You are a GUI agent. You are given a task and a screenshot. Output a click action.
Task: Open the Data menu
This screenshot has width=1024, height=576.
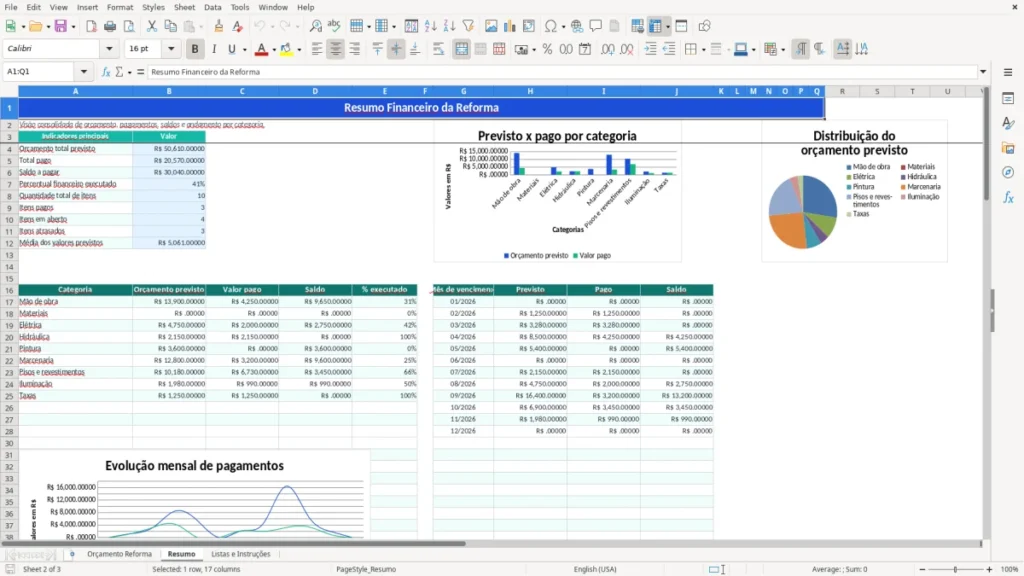[x=212, y=7]
